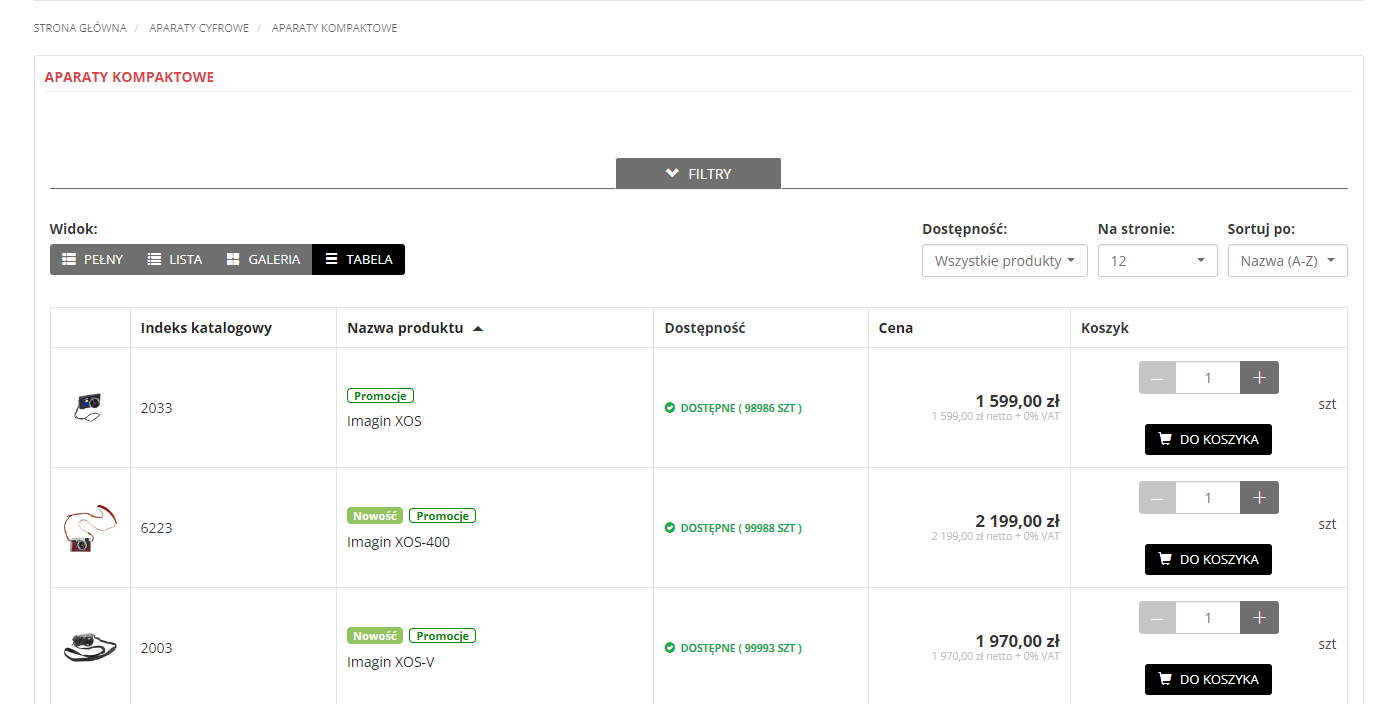The width and height of the screenshot is (1386, 704).
Task: Decrease quantity for Imagin XOS-400 with minus
Action: click(1157, 497)
